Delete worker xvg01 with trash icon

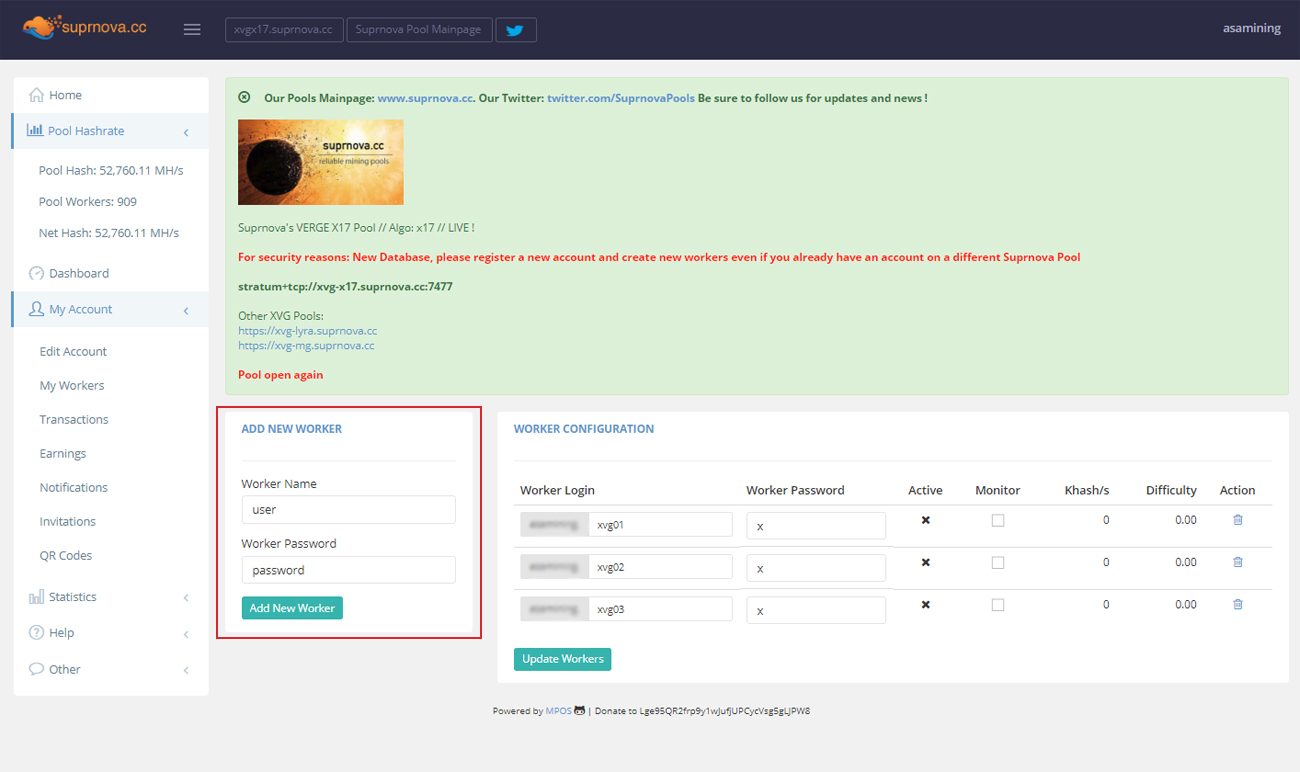[x=1238, y=520]
